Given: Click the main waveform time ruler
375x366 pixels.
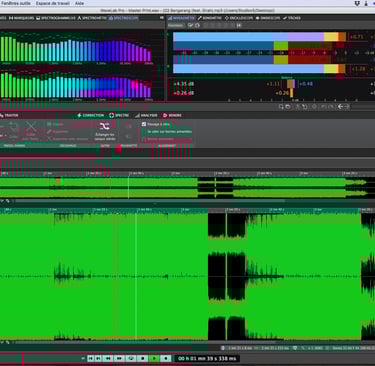Looking at the screenshot, I should click(187, 210).
